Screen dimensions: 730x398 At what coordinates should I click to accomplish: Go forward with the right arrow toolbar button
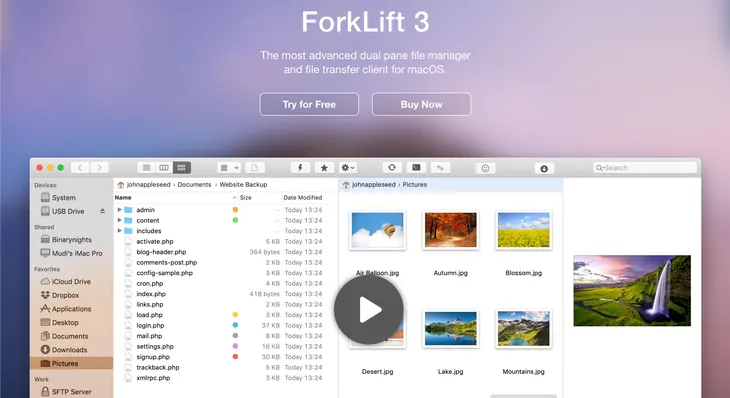pos(99,168)
